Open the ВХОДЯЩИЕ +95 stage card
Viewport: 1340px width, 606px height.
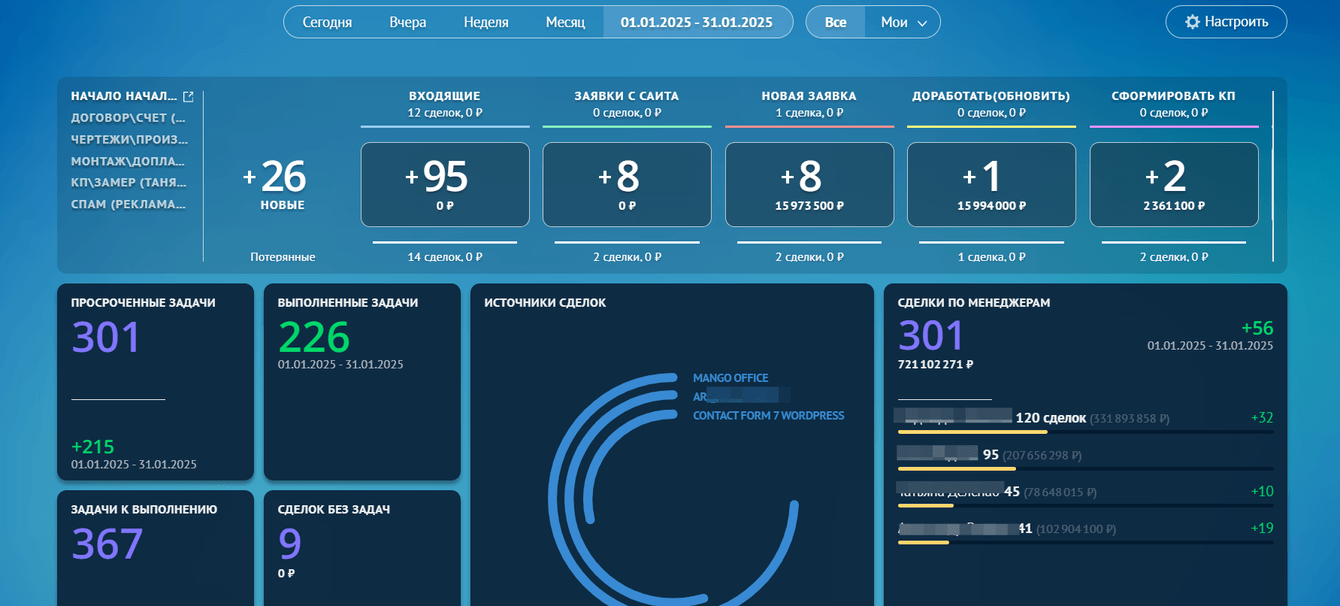pos(445,184)
